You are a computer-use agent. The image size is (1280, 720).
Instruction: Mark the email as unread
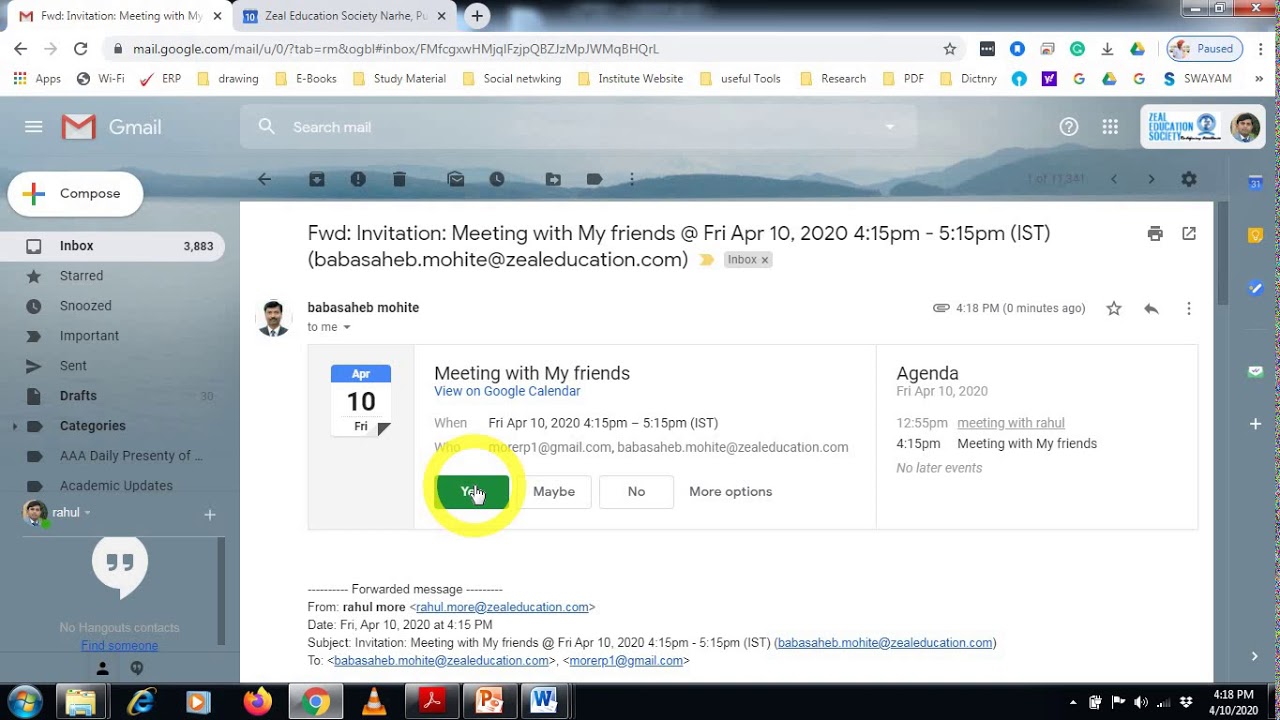point(456,179)
